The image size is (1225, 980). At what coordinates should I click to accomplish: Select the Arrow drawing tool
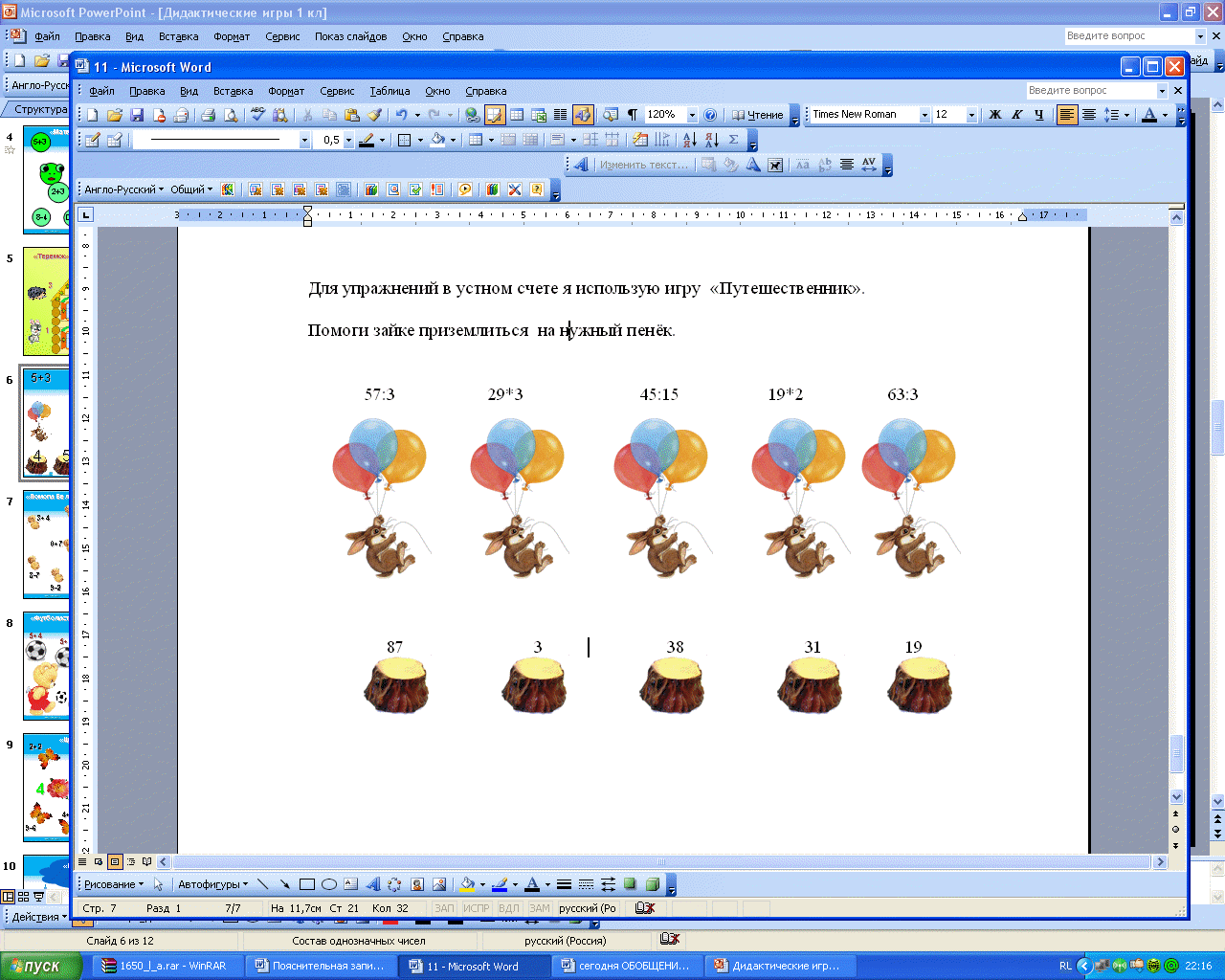285,884
